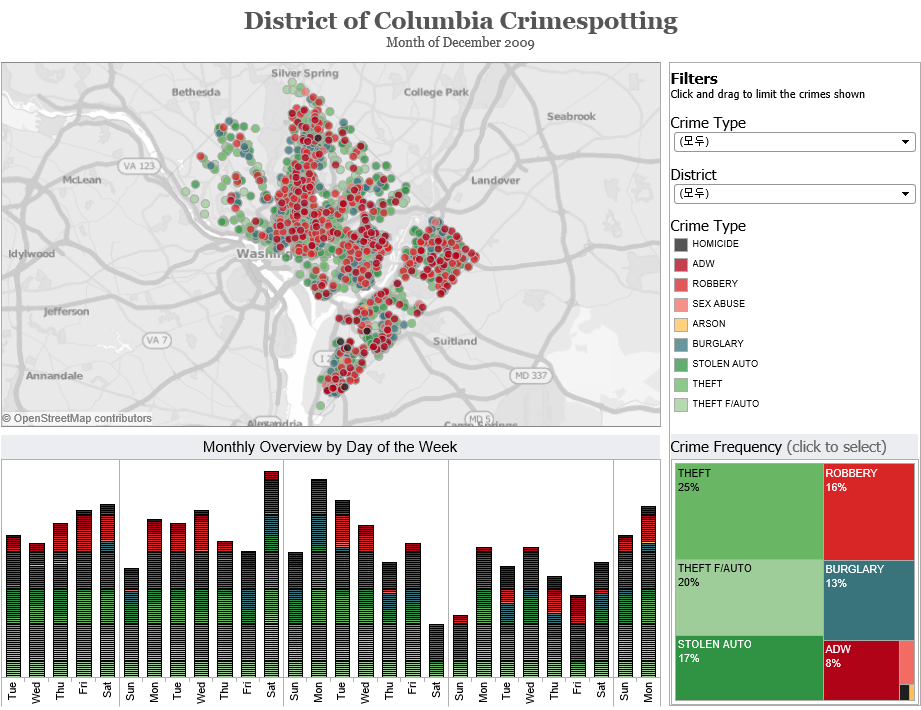Select the THEFT 25% treemap tile
921x710 pixels.
[x=748, y=511]
